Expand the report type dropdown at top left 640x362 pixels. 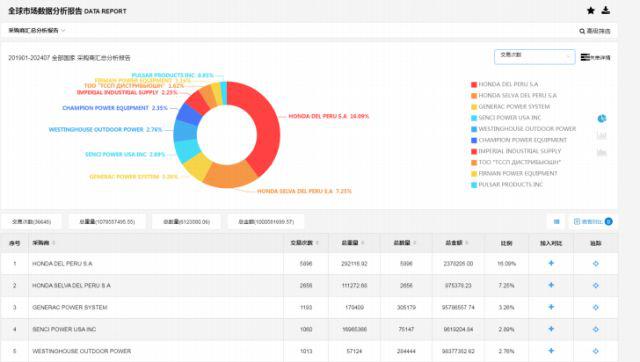[37, 31]
